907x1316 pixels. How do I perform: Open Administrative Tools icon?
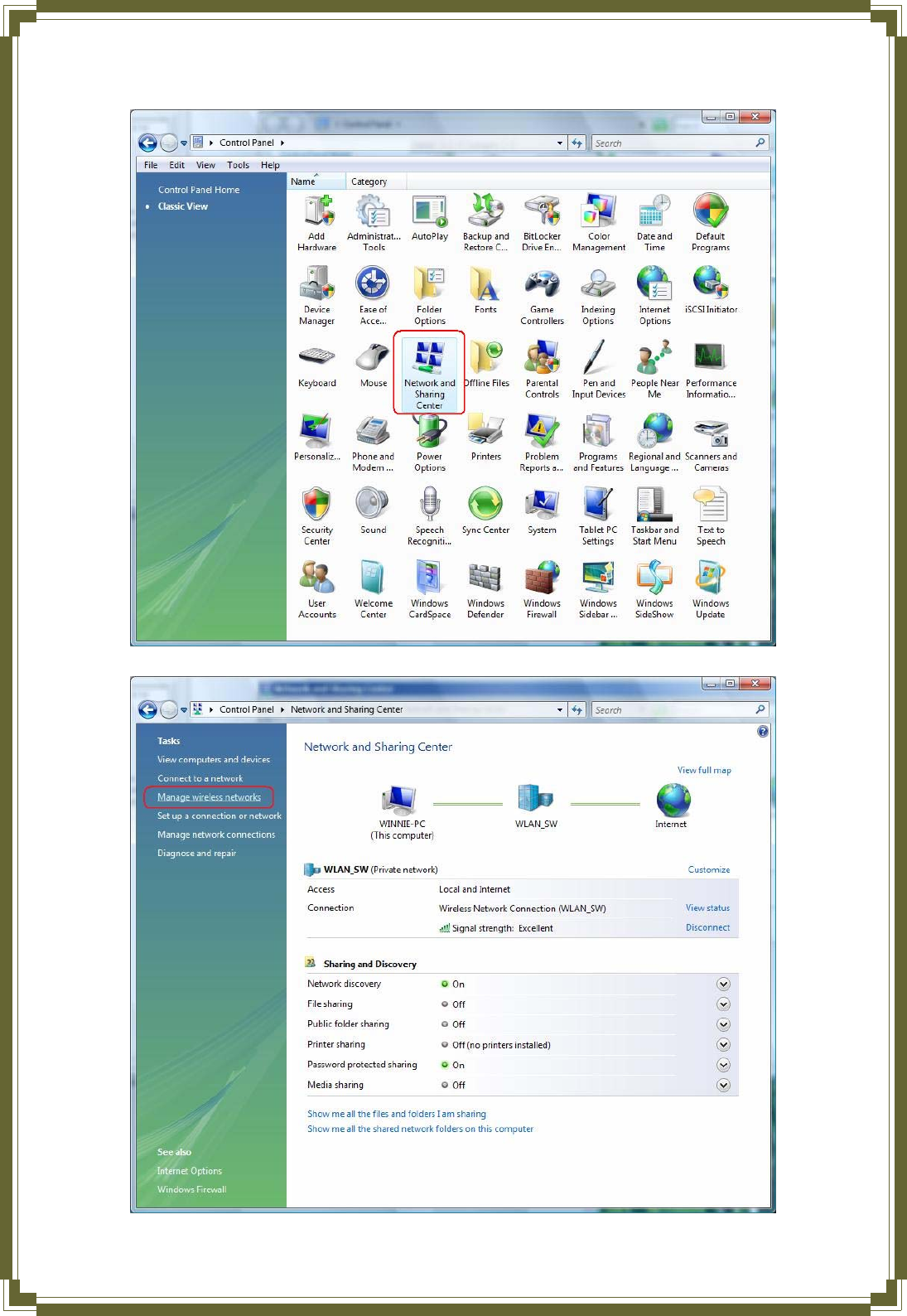point(374,223)
